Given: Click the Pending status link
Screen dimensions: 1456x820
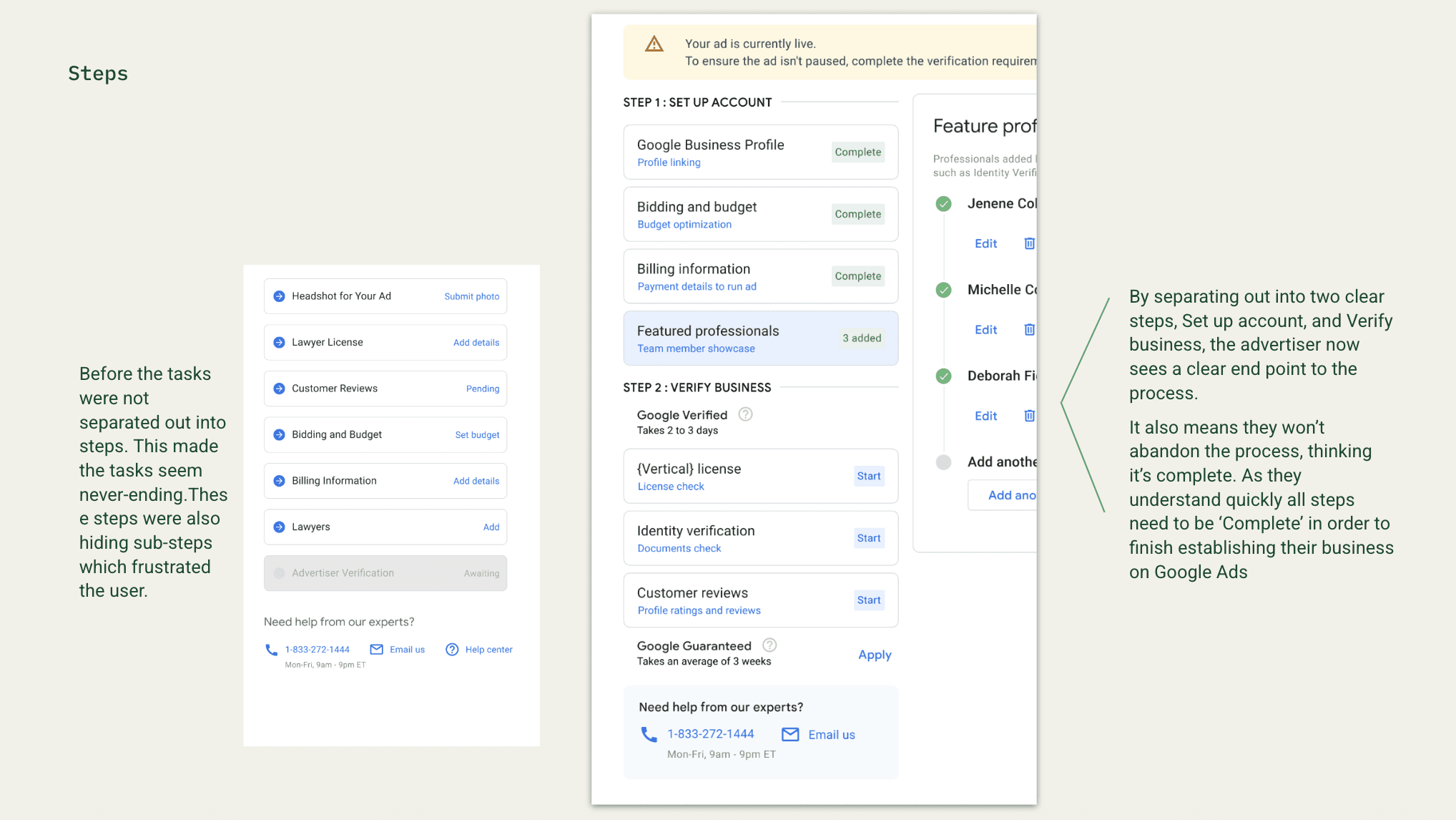Looking at the screenshot, I should point(483,389).
